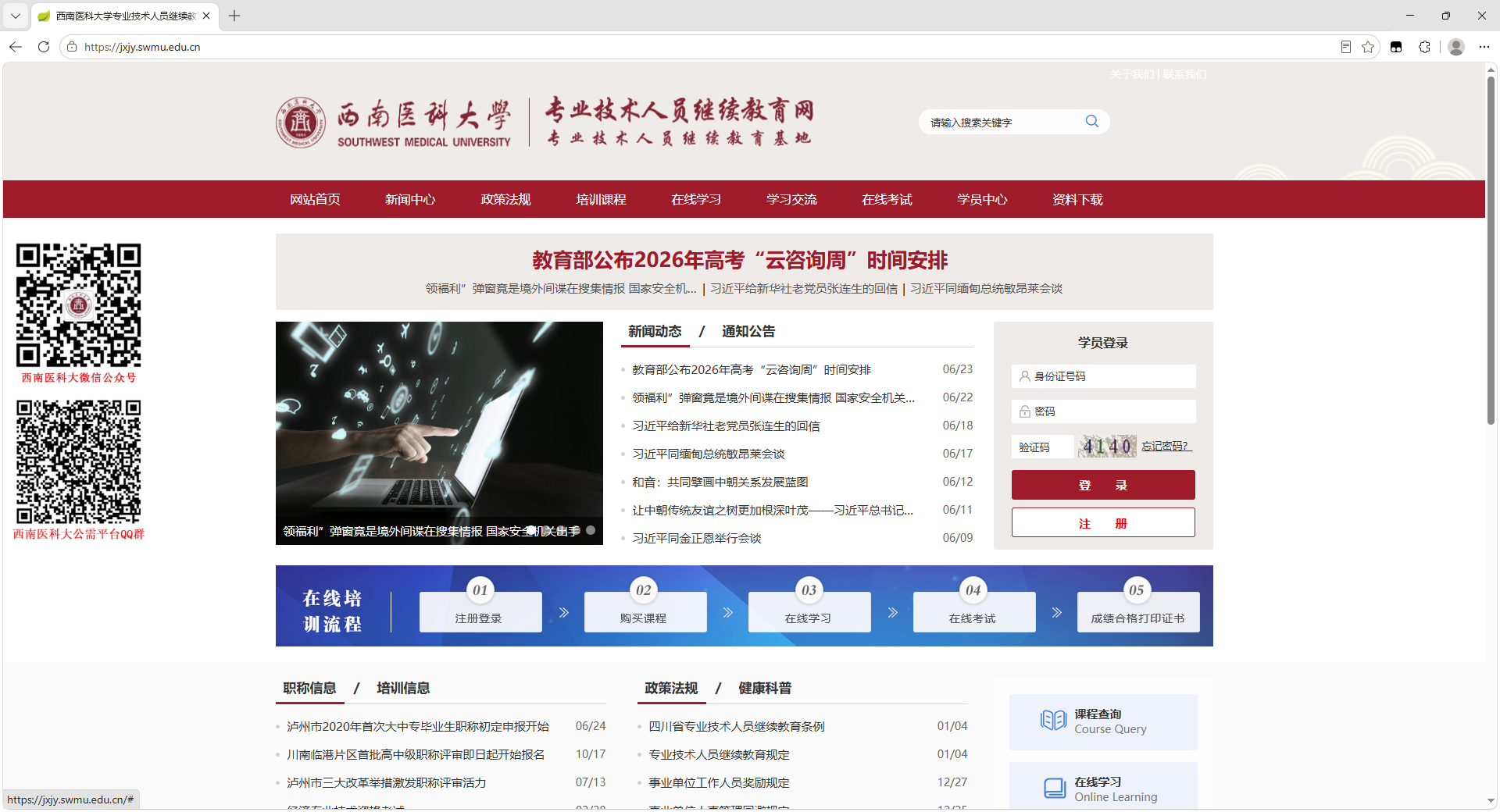Screen dimensions: 1500x812
Task: Click browser back arrow
Action: (x=16, y=47)
